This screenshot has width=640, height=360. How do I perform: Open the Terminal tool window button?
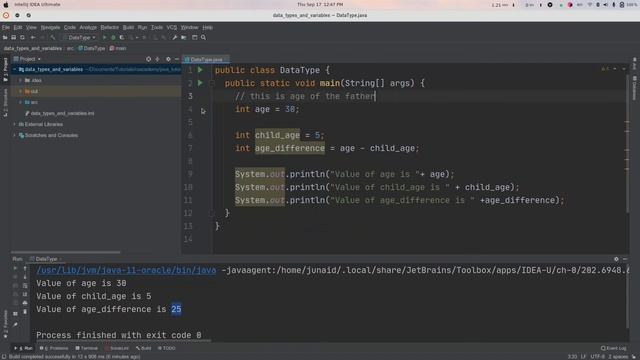[87, 349]
